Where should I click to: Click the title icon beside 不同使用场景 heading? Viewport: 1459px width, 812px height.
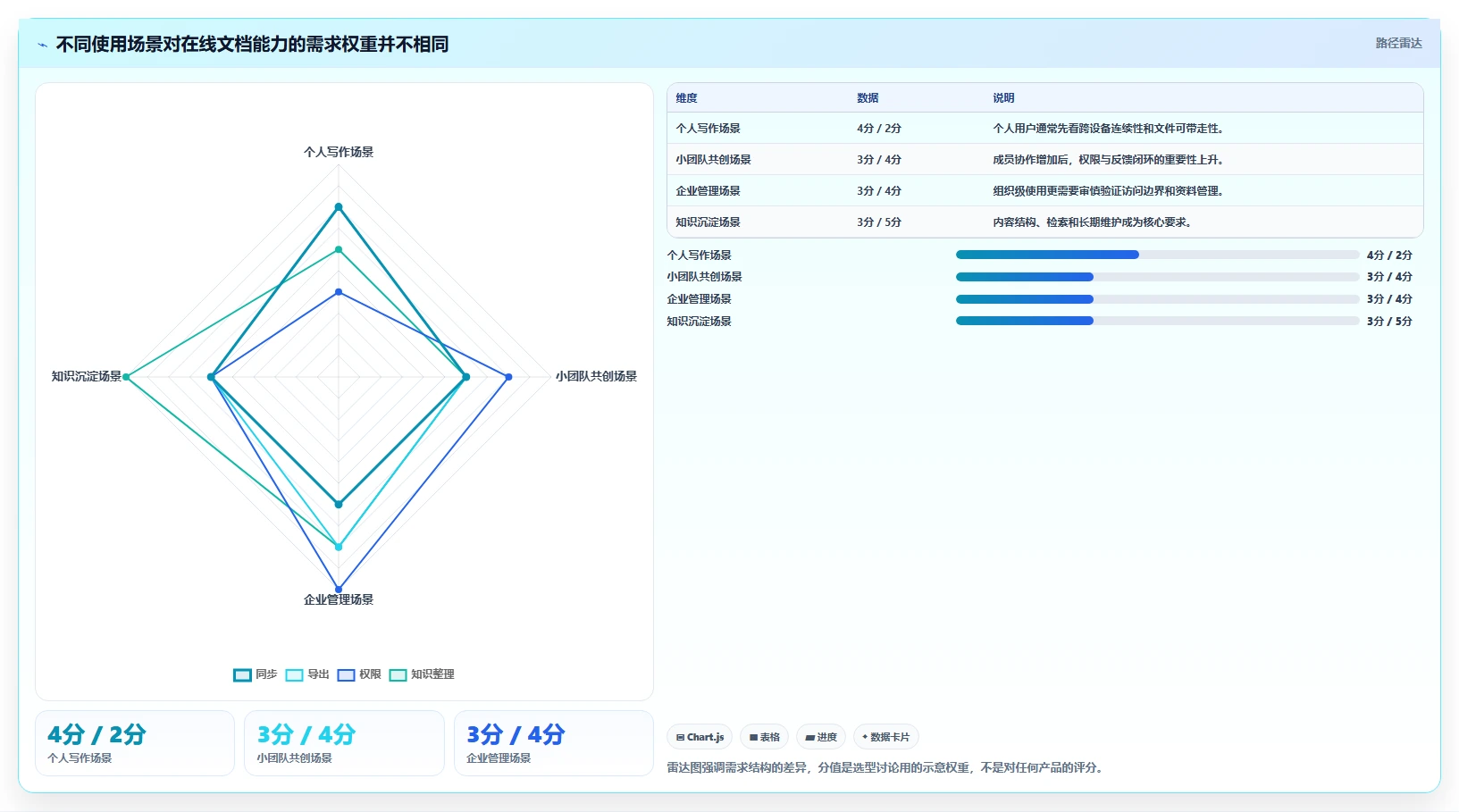pos(42,45)
